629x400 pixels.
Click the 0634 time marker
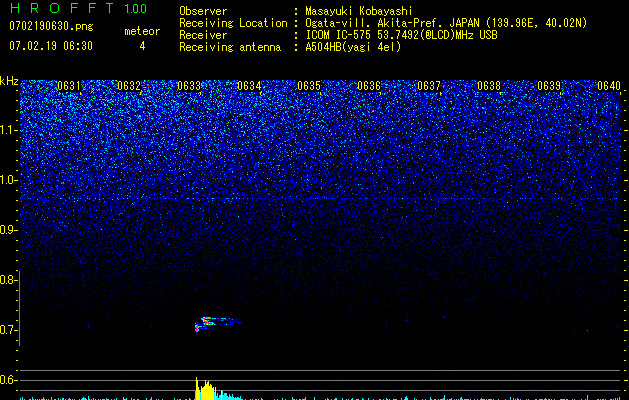[249, 86]
